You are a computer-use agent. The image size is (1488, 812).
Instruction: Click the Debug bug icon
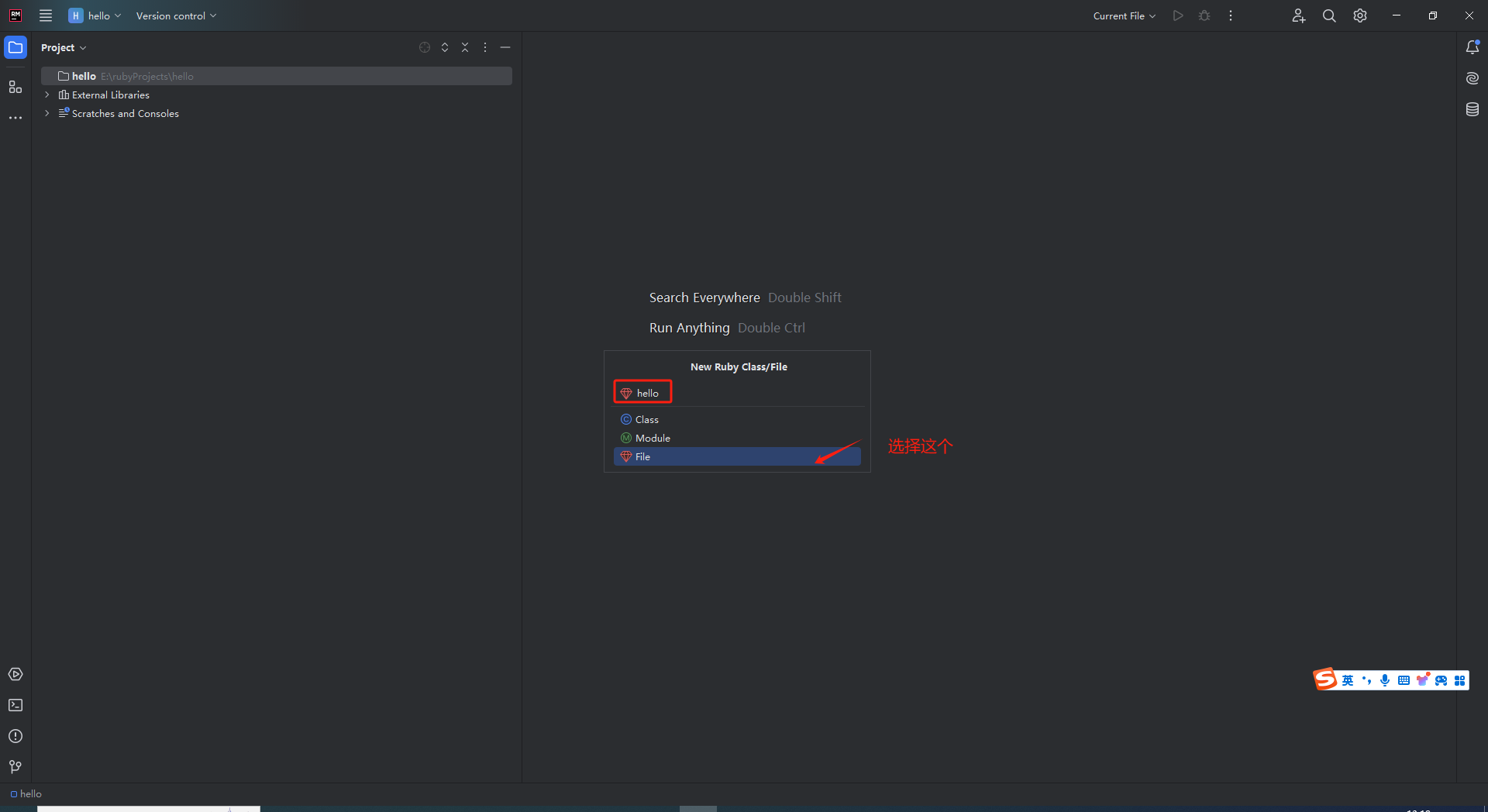point(1204,15)
